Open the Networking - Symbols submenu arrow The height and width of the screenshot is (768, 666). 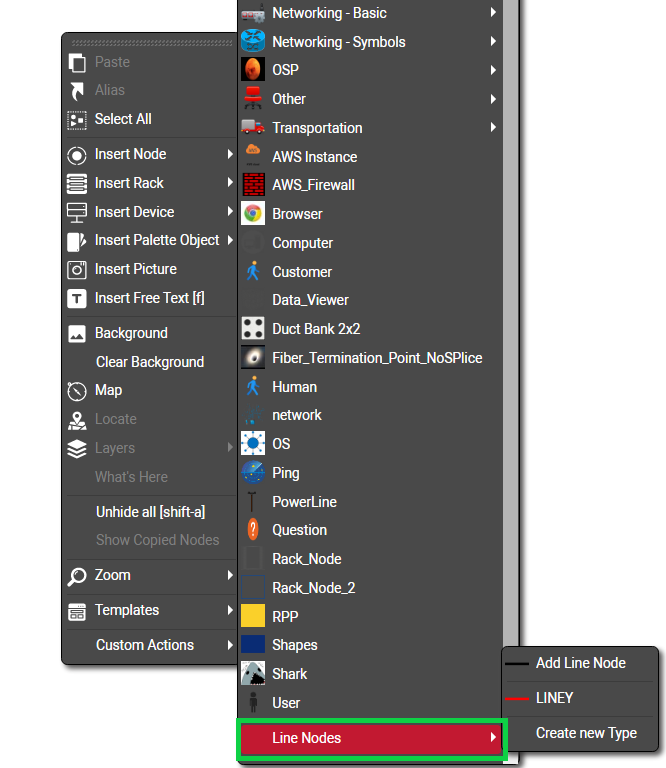point(493,42)
